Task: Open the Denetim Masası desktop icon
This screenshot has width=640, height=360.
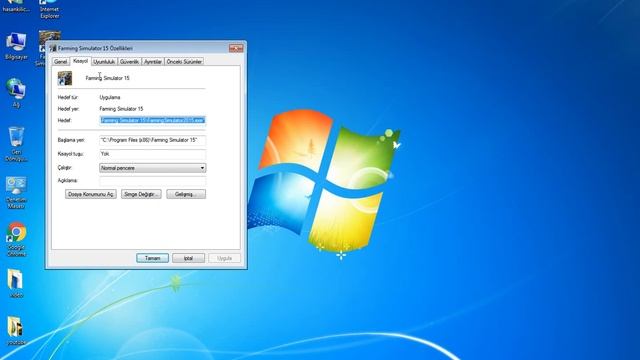Action: tap(16, 193)
